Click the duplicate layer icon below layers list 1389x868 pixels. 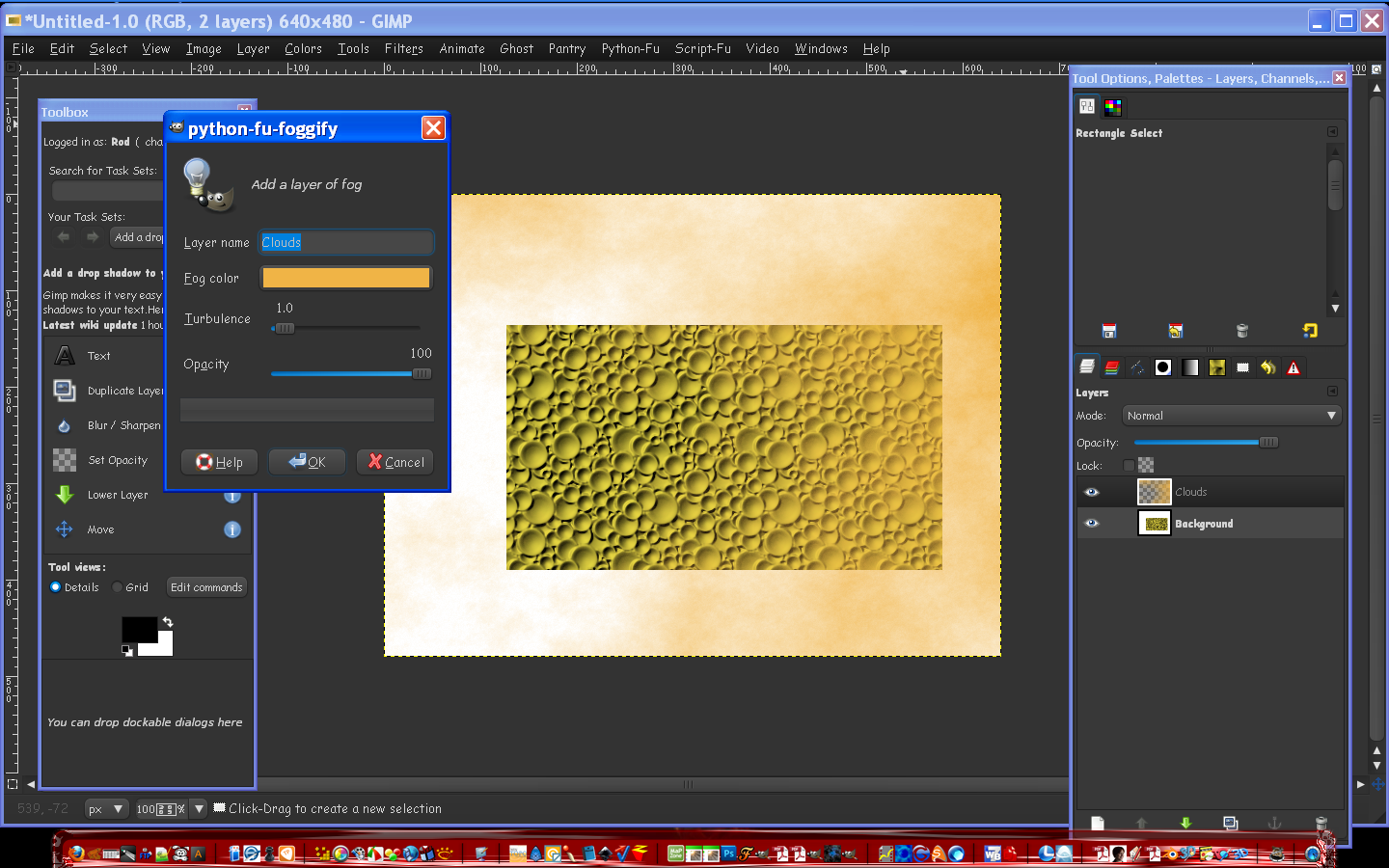(x=1230, y=823)
